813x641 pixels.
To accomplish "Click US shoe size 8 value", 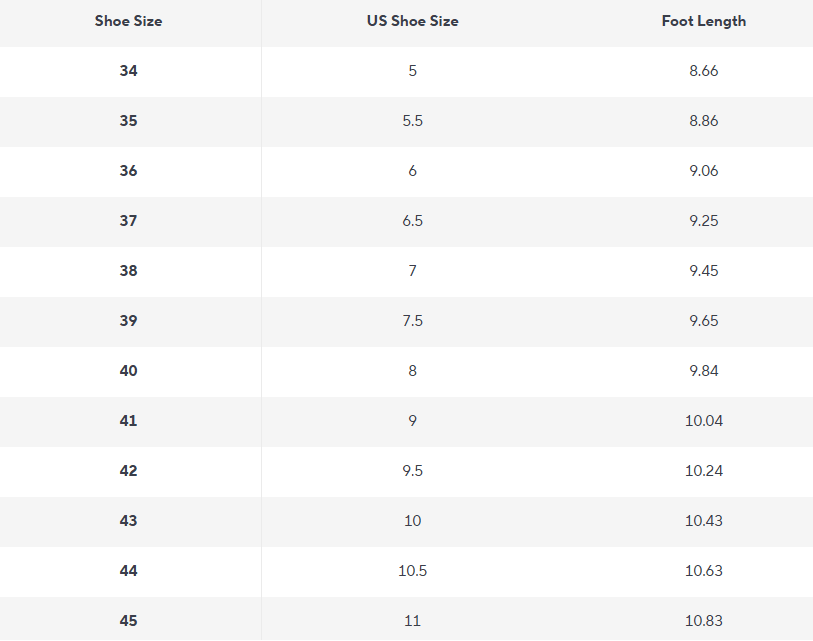I will (x=413, y=371).
